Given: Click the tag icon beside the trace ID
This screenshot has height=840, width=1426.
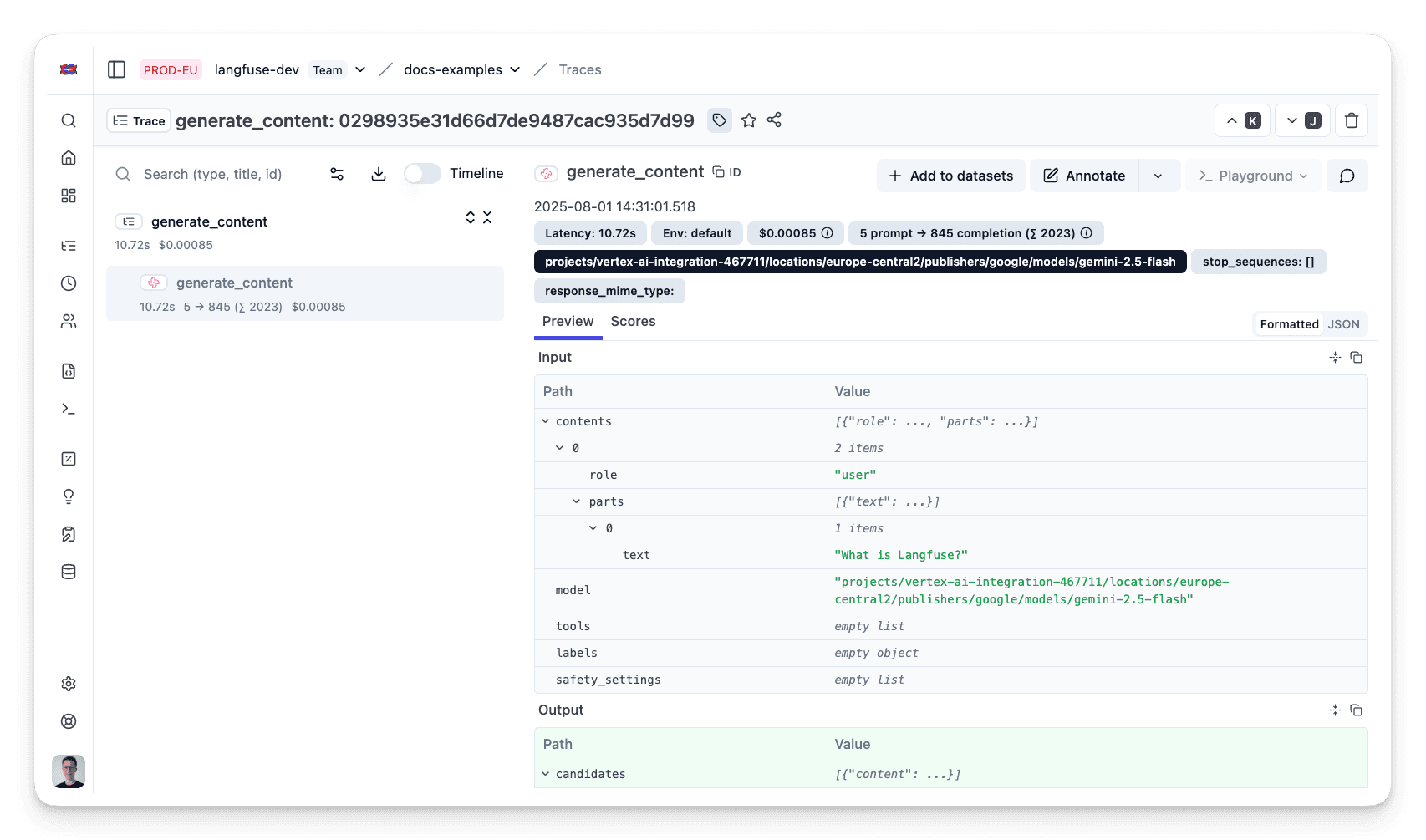Looking at the screenshot, I should coord(719,120).
